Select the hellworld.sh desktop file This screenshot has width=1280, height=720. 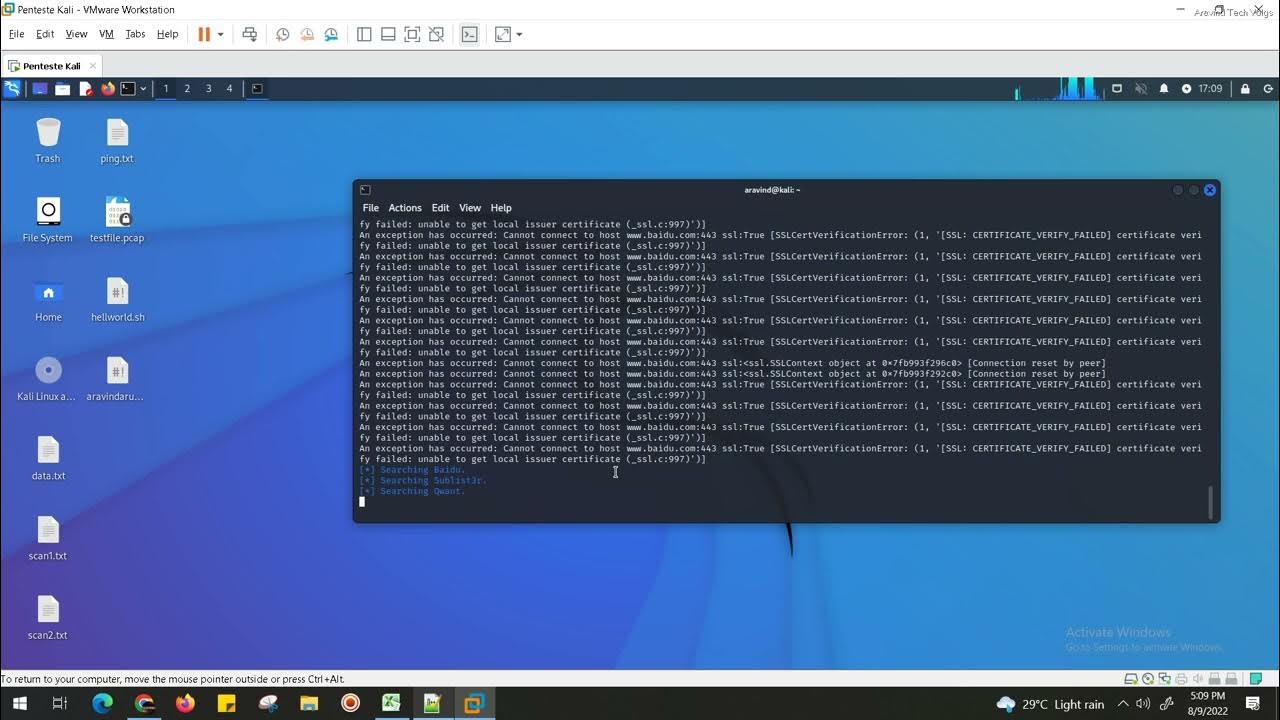pyautogui.click(x=117, y=300)
